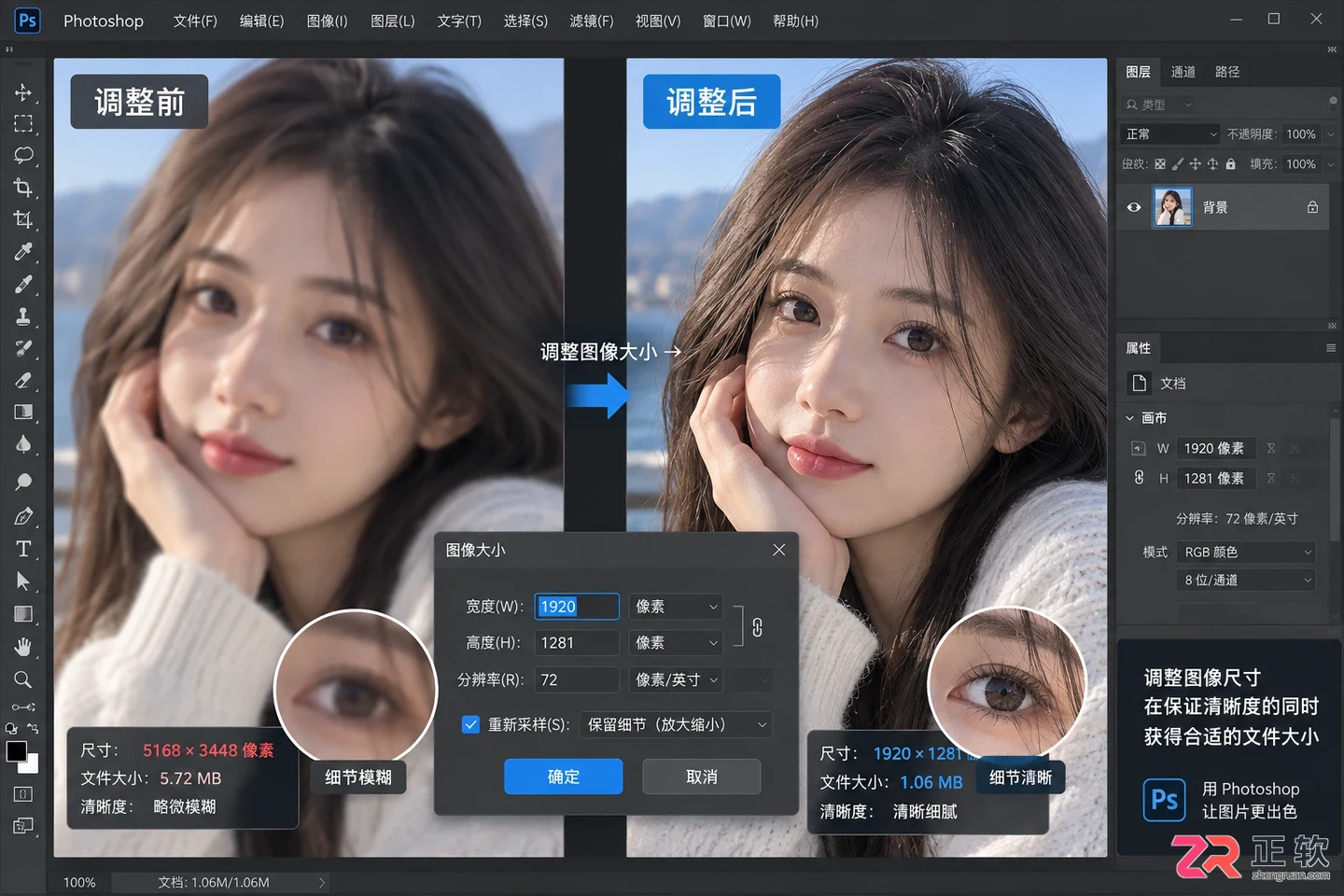The image size is (1344, 896).
Task: Select the Lasso tool
Action: point(23,156)
